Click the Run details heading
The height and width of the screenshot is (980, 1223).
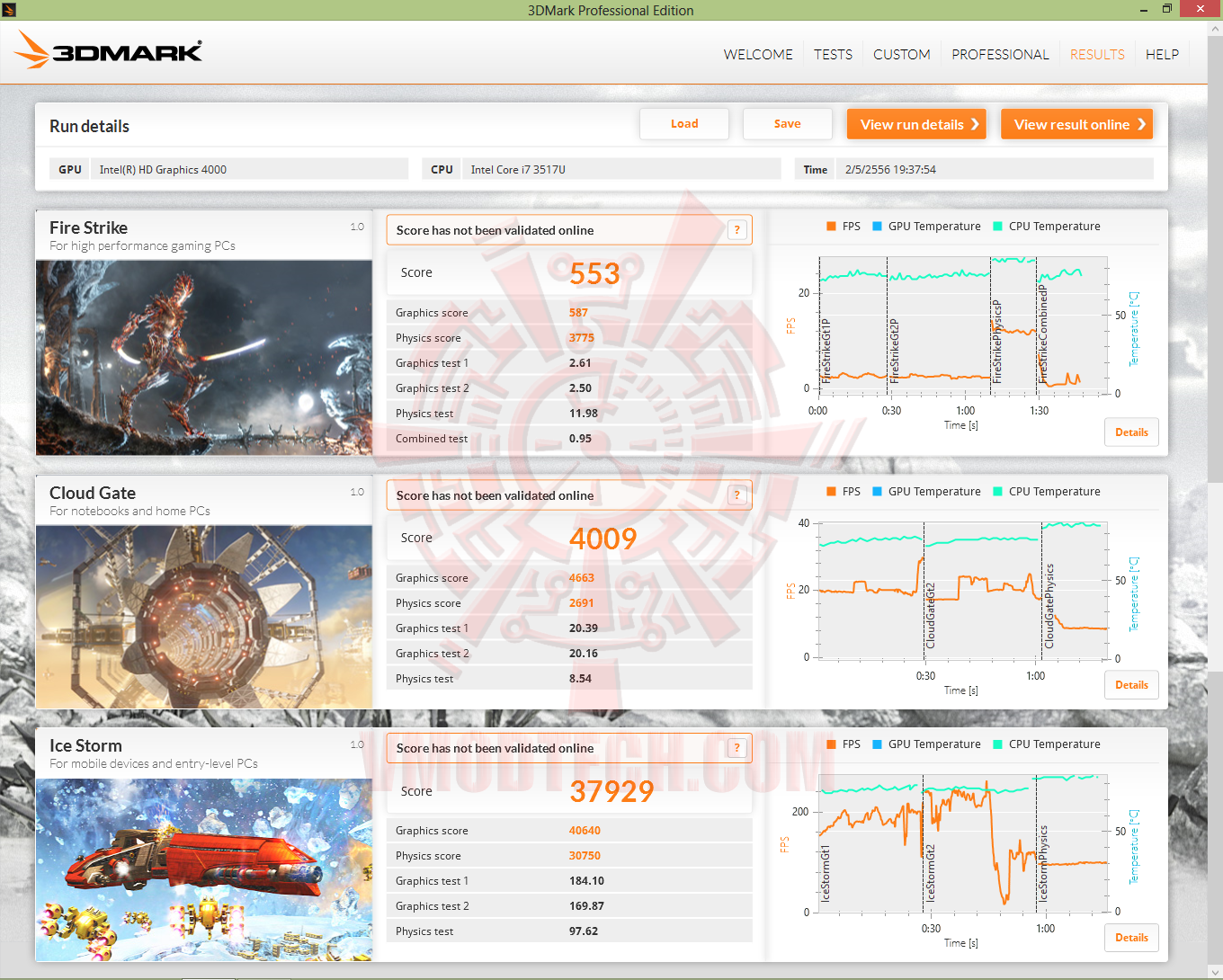(x=89, y=127)
